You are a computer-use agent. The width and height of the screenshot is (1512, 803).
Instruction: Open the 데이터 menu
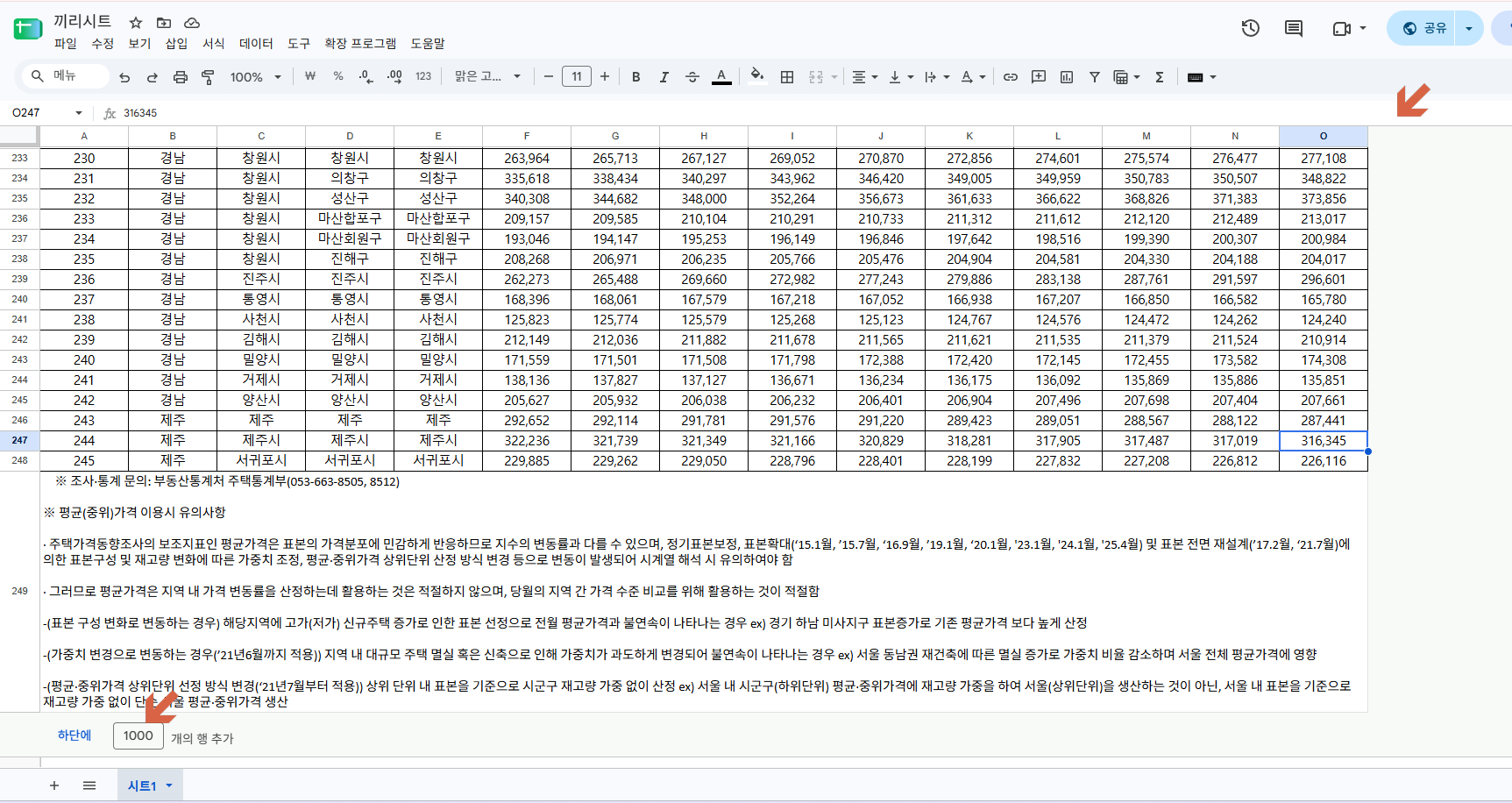click(256, 43)
